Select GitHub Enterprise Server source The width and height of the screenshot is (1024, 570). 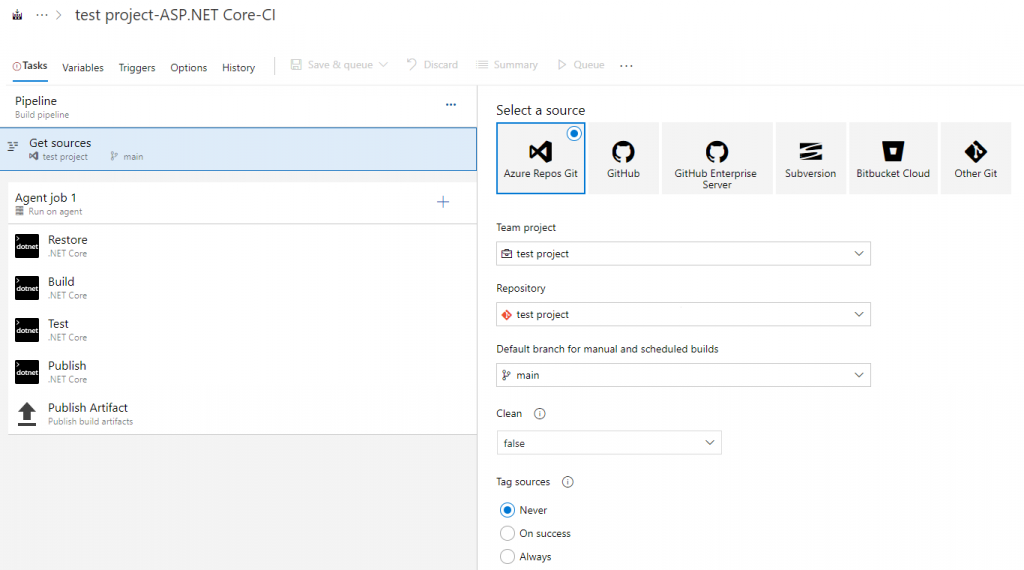point(716,159)
